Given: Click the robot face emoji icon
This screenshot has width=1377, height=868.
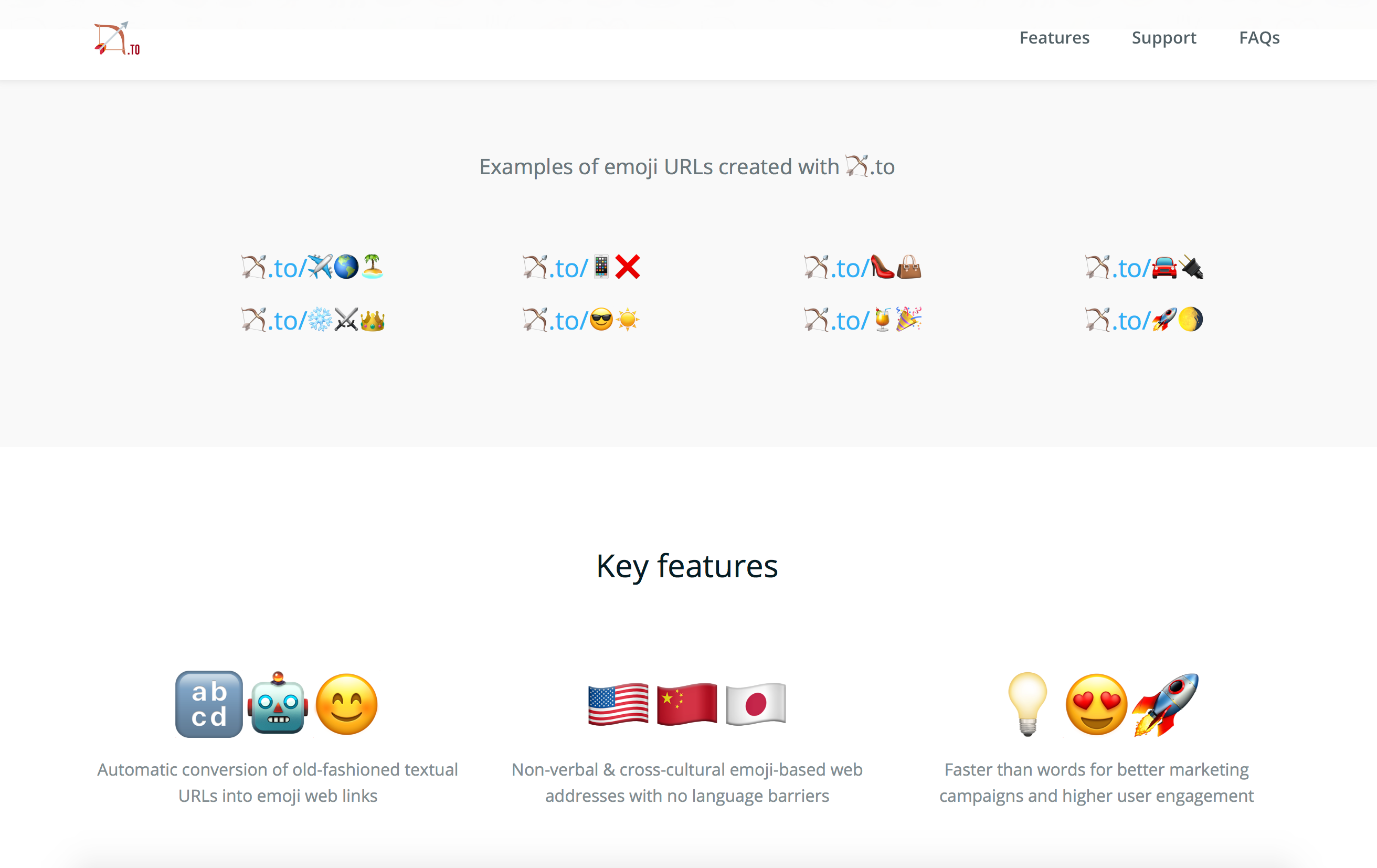Looking at the screenshot, I should [278, 704].
